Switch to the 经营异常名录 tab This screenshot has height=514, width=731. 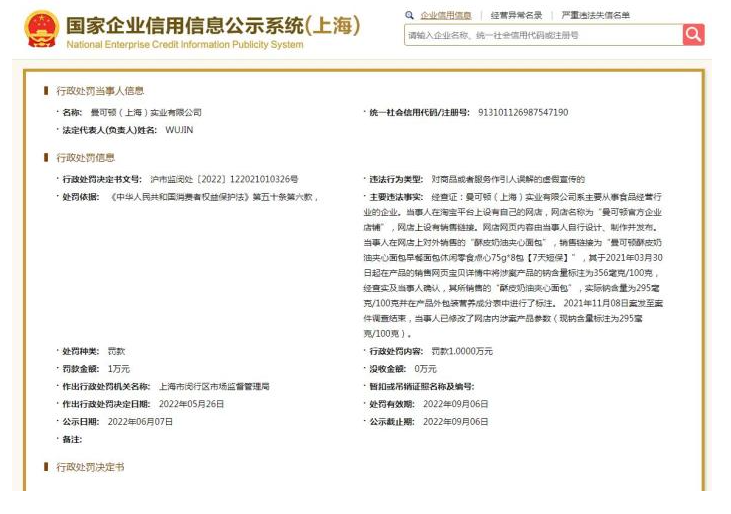516,15
